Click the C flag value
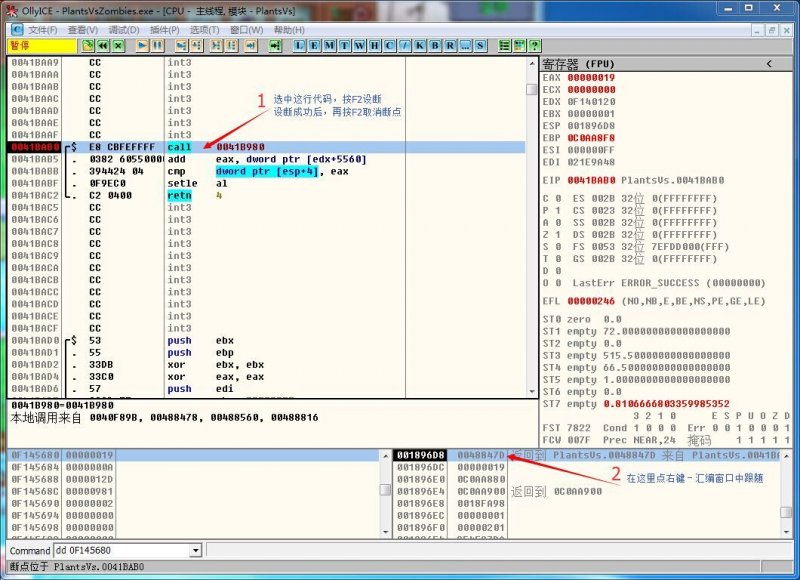The height and width of the screenshot is (580, 800). point(558,198)
